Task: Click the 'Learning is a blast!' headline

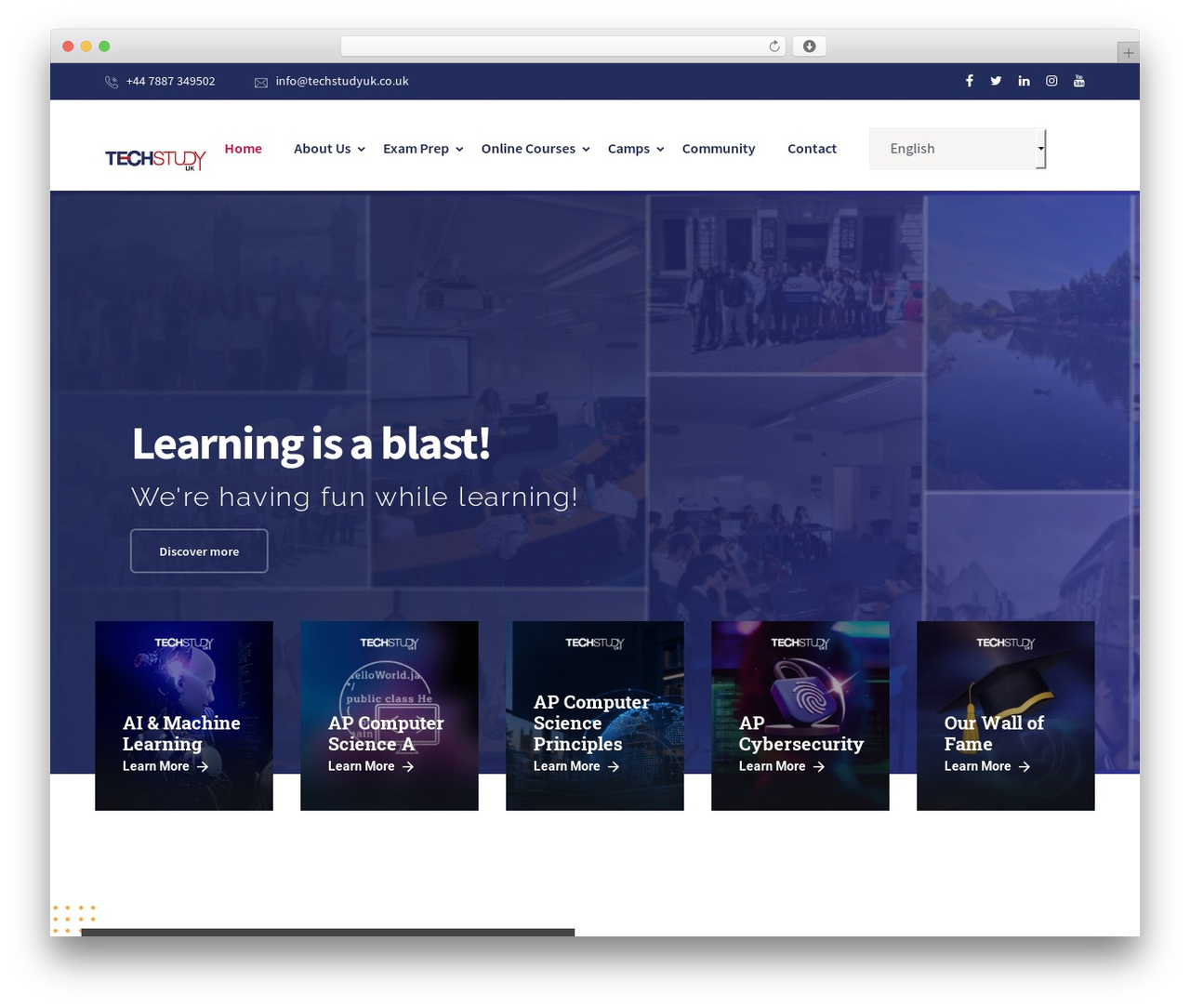Action: [x=311, y=444]
